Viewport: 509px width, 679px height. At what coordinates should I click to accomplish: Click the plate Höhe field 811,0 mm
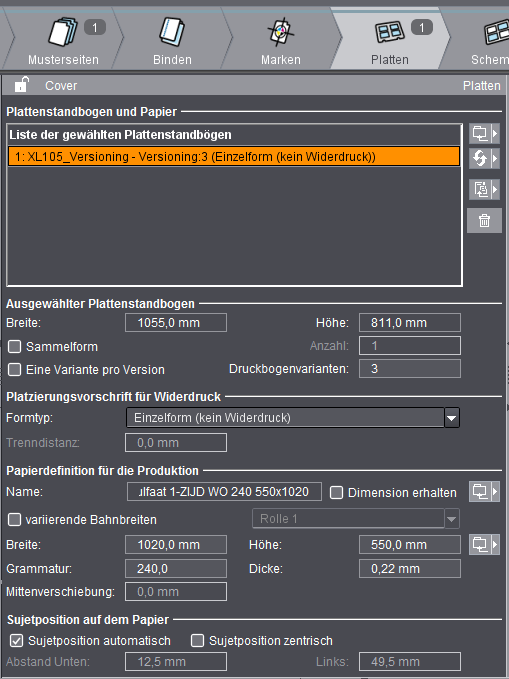[410, 323]
